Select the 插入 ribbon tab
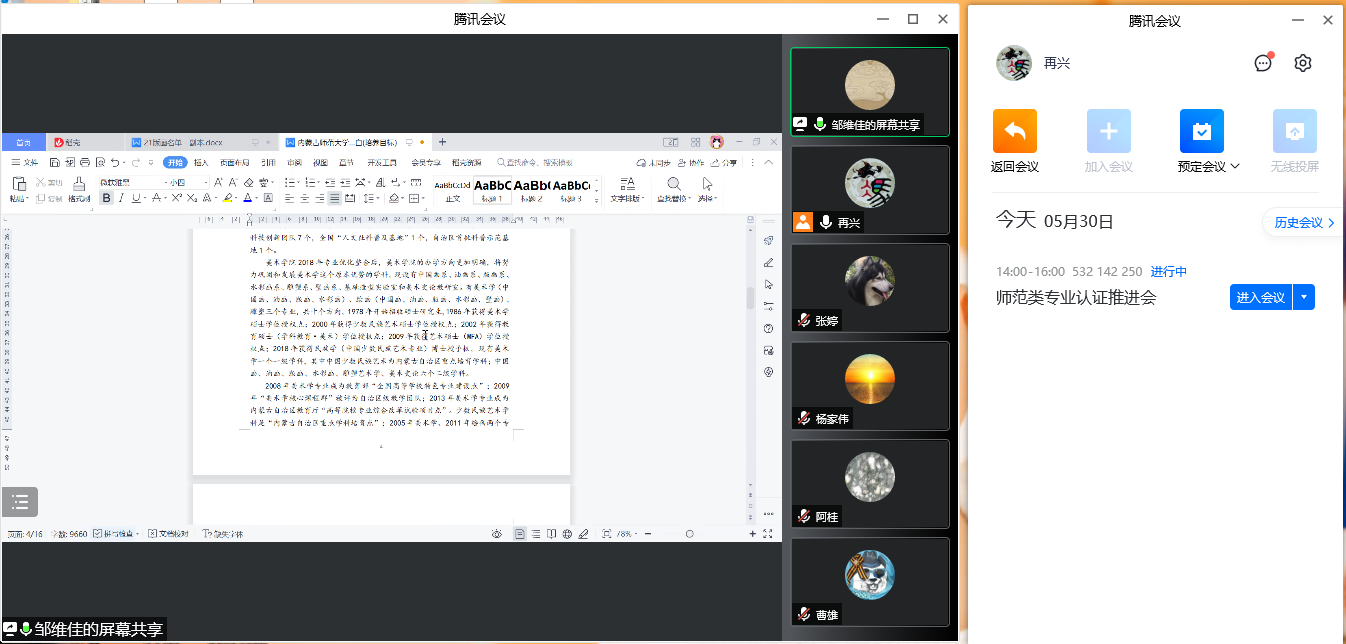This screenshot has width=1346, height=644. tap(201, 162)
